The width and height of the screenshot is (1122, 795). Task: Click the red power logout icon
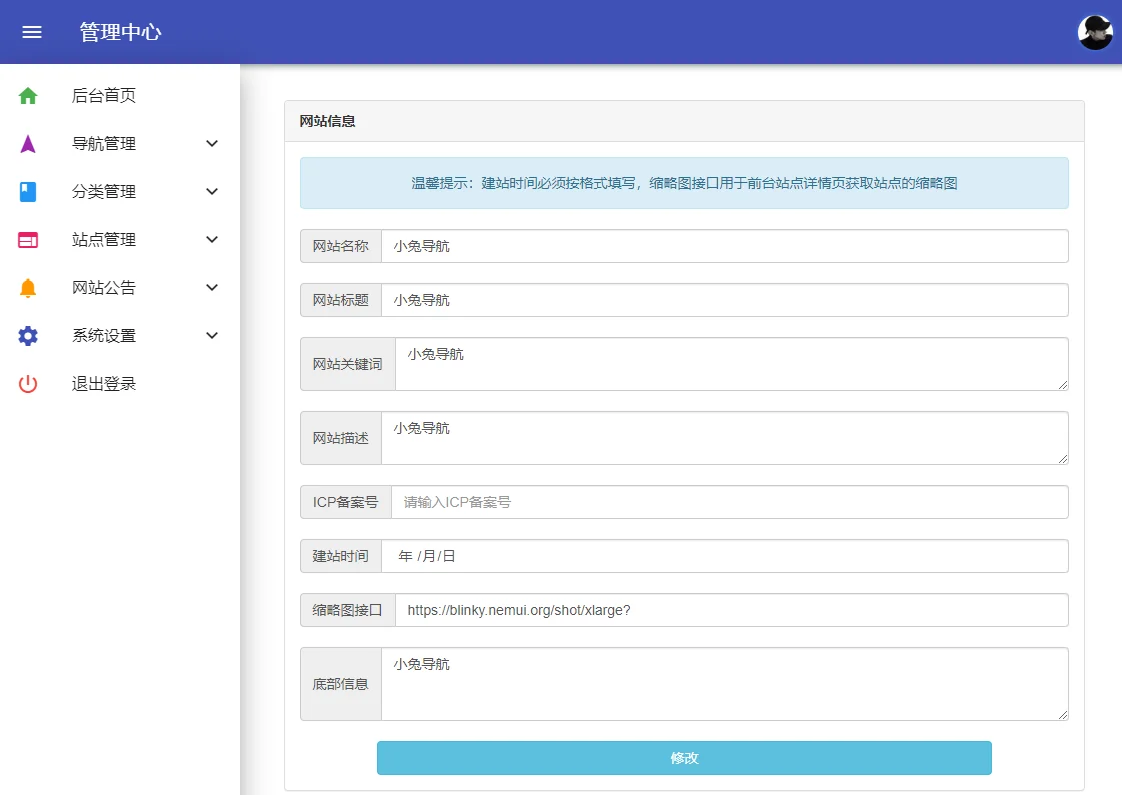tap(28, 384)
